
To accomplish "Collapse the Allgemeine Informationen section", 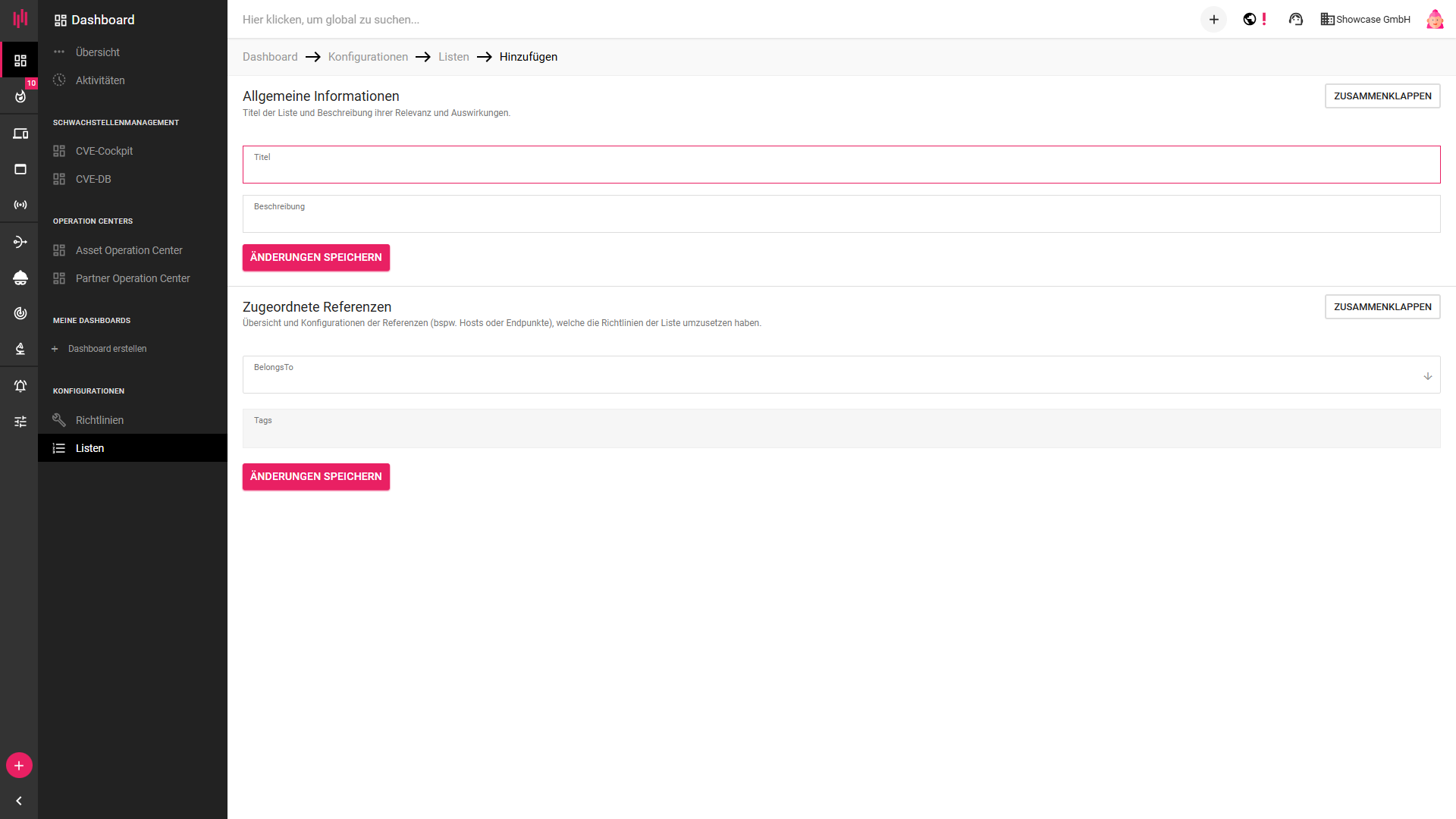I will tap(1382, 96).
